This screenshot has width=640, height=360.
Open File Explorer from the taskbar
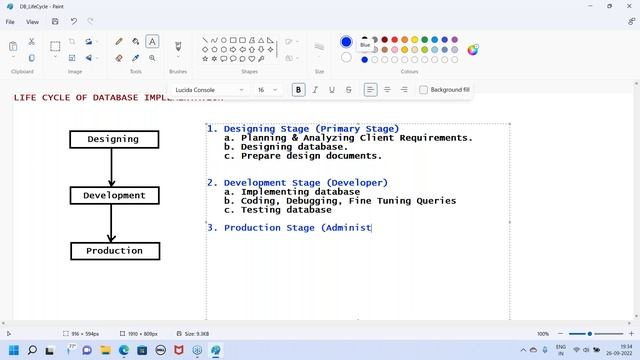tap(105, 350)
